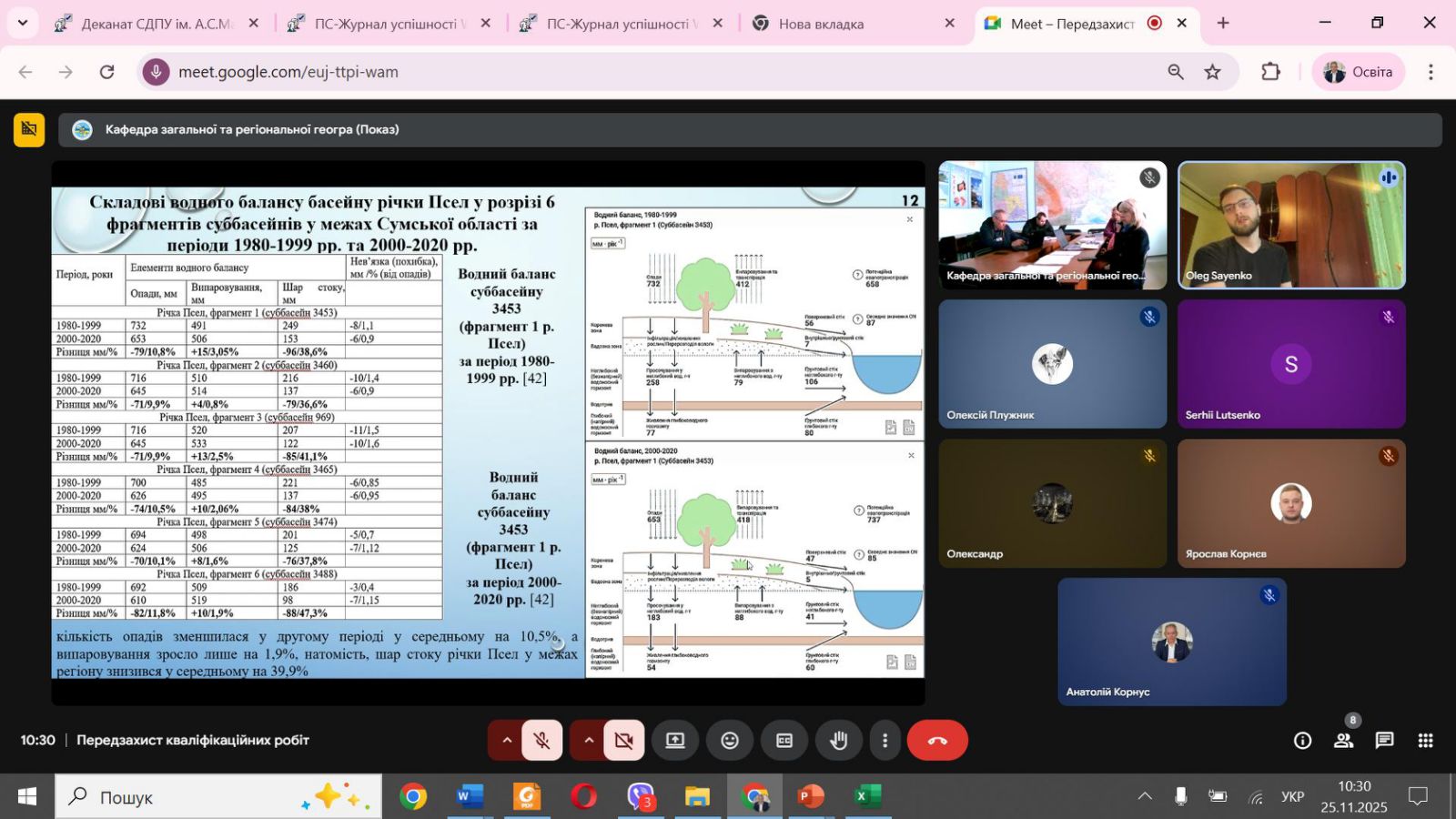1456x819 pixels.
Task: Show the participants list
Action: pos(1343,741)
